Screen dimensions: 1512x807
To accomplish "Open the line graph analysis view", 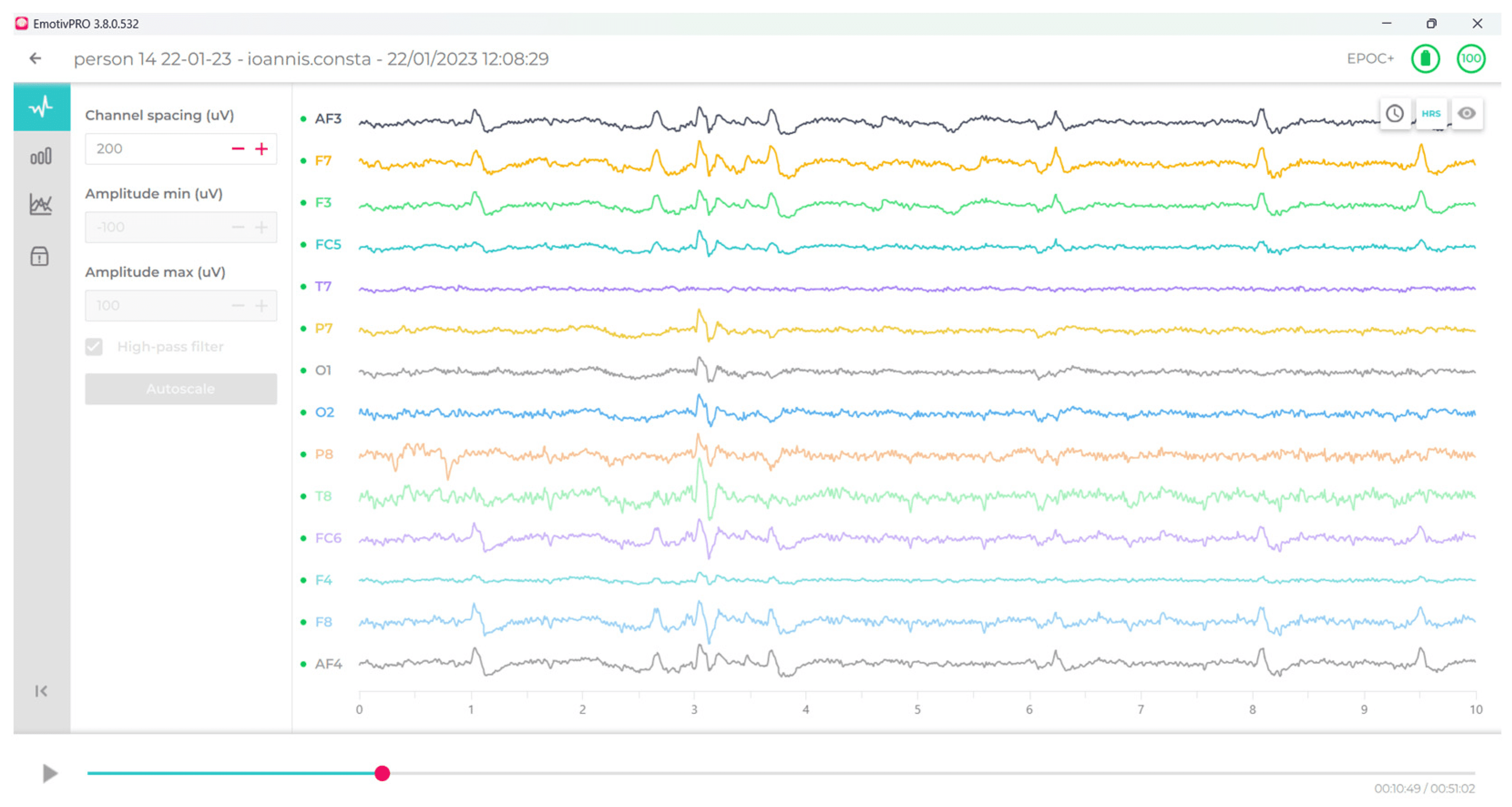I will coord(41,205).
